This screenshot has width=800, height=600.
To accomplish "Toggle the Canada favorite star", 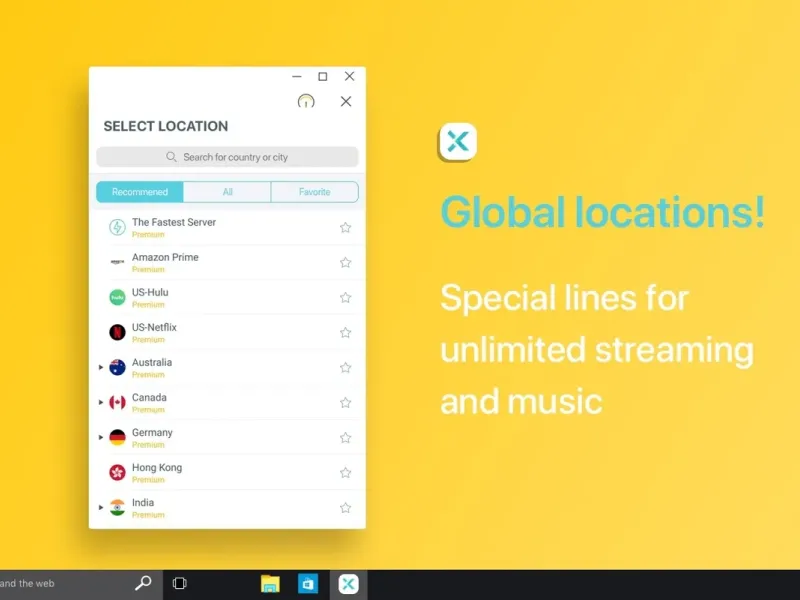I will coord(345,403).
